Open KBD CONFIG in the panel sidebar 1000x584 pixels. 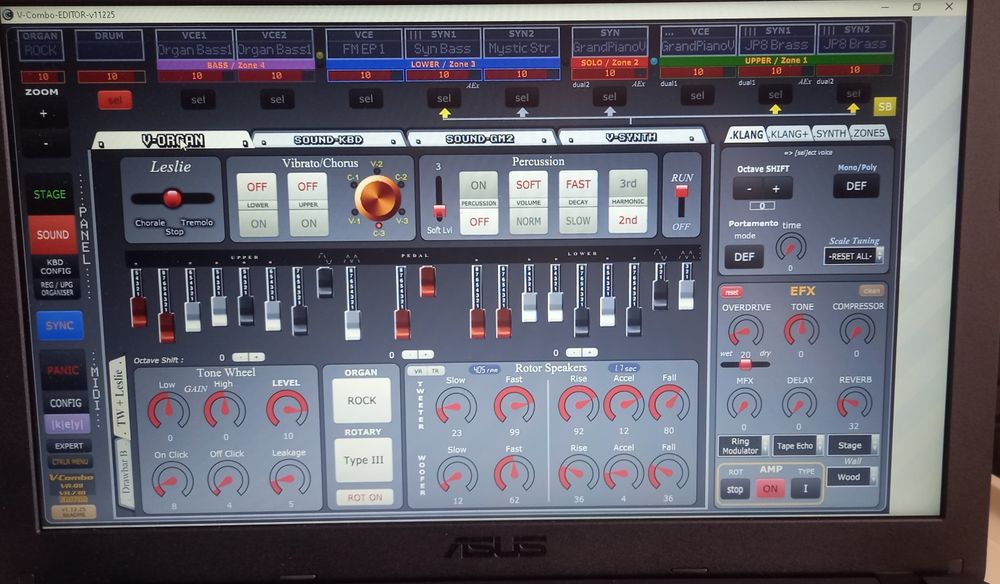55,266
